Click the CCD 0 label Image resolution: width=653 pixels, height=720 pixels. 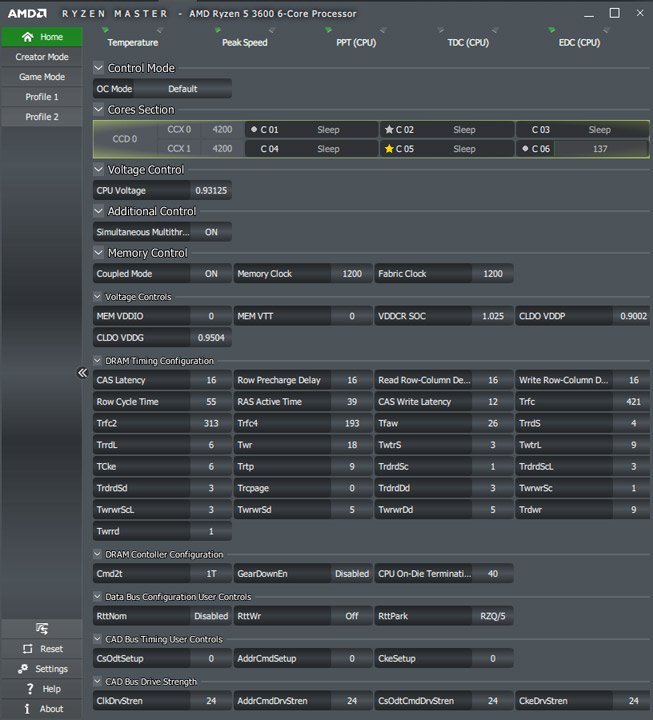click(x=125, y=139)
